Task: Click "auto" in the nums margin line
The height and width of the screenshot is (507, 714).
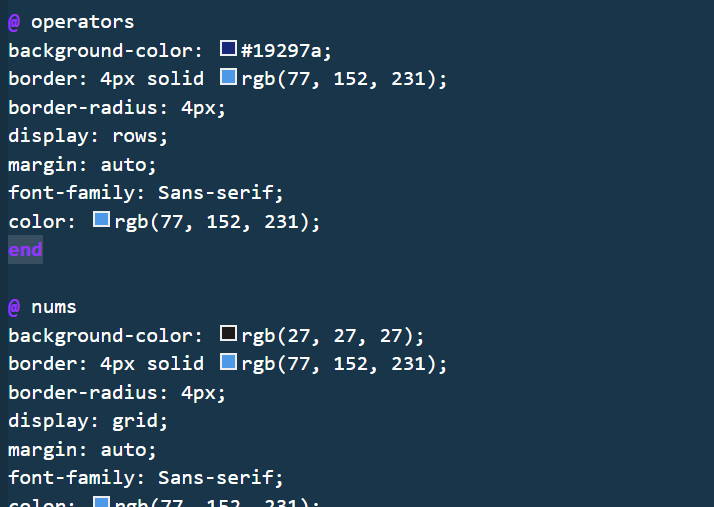Action: click(129, 449)
